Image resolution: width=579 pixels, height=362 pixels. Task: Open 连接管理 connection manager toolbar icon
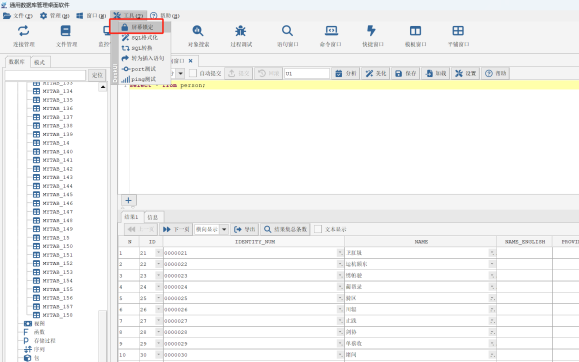coord(24,31)
